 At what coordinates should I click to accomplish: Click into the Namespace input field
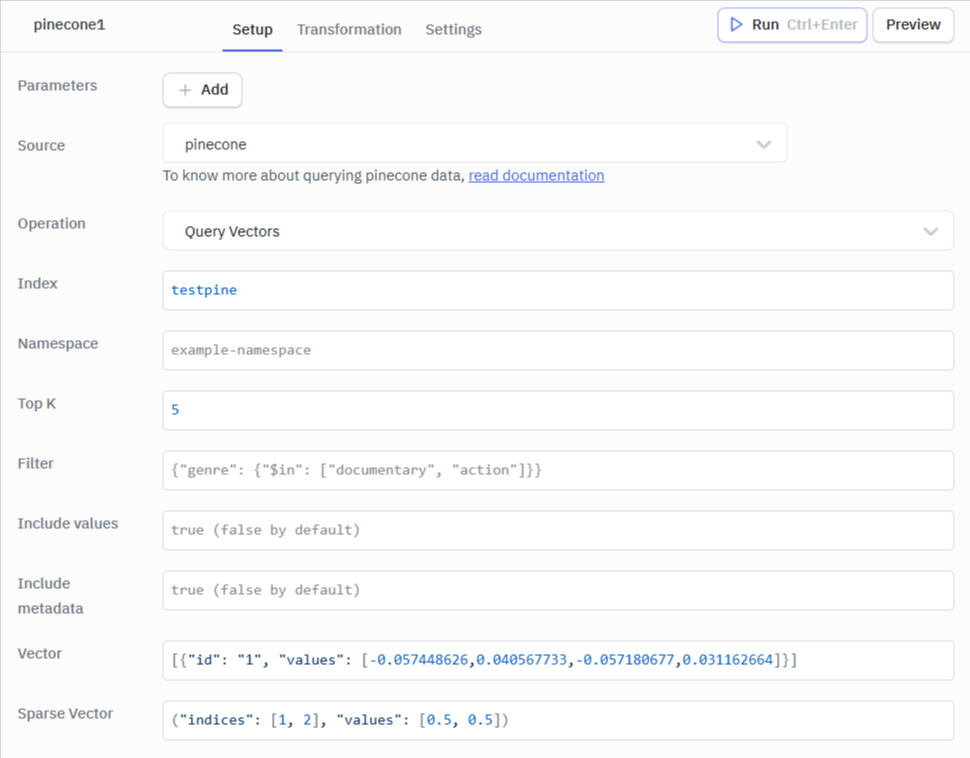[x=558, y=350]
